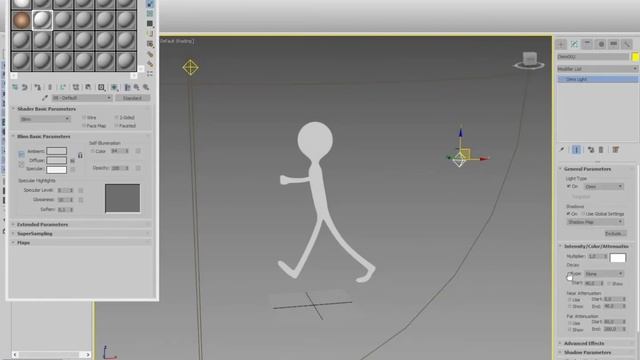Click Get Material icon in Material Editor toolbar
The image size is (640, 360).
coord(15,87)
